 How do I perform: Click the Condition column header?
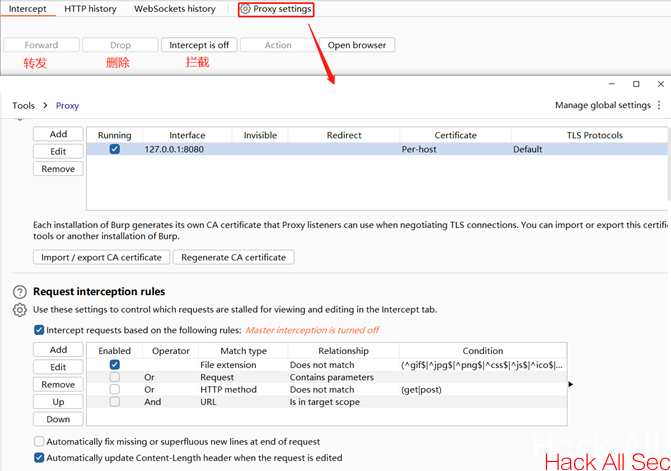[483, 351]
